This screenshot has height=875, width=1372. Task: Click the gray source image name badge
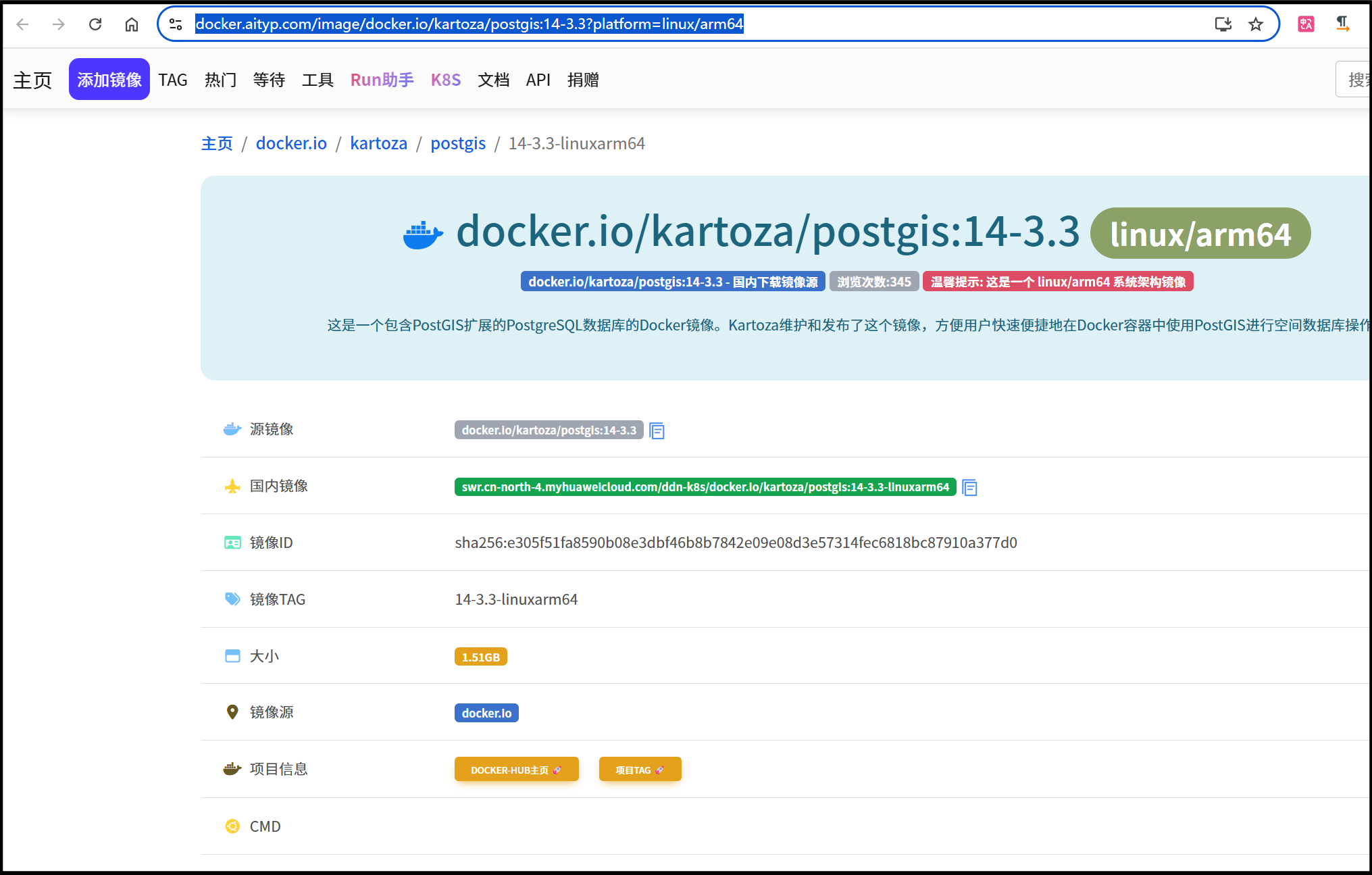pyautogui.click(x=549, y=430)
